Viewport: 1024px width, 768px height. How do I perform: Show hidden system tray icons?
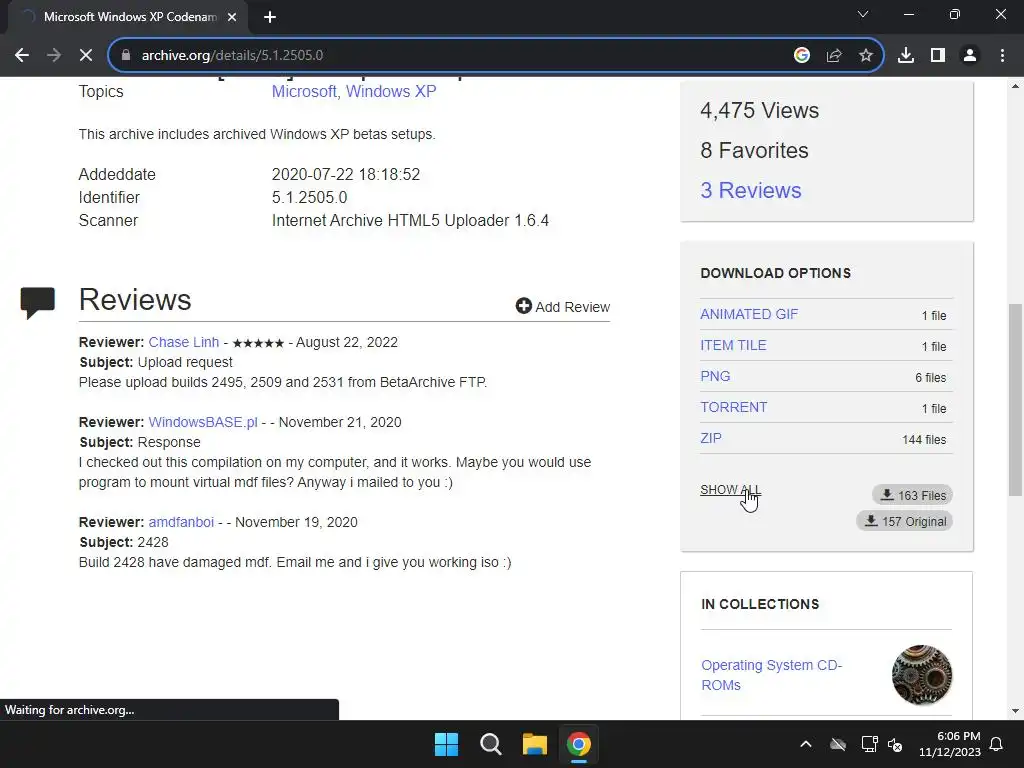806,744
